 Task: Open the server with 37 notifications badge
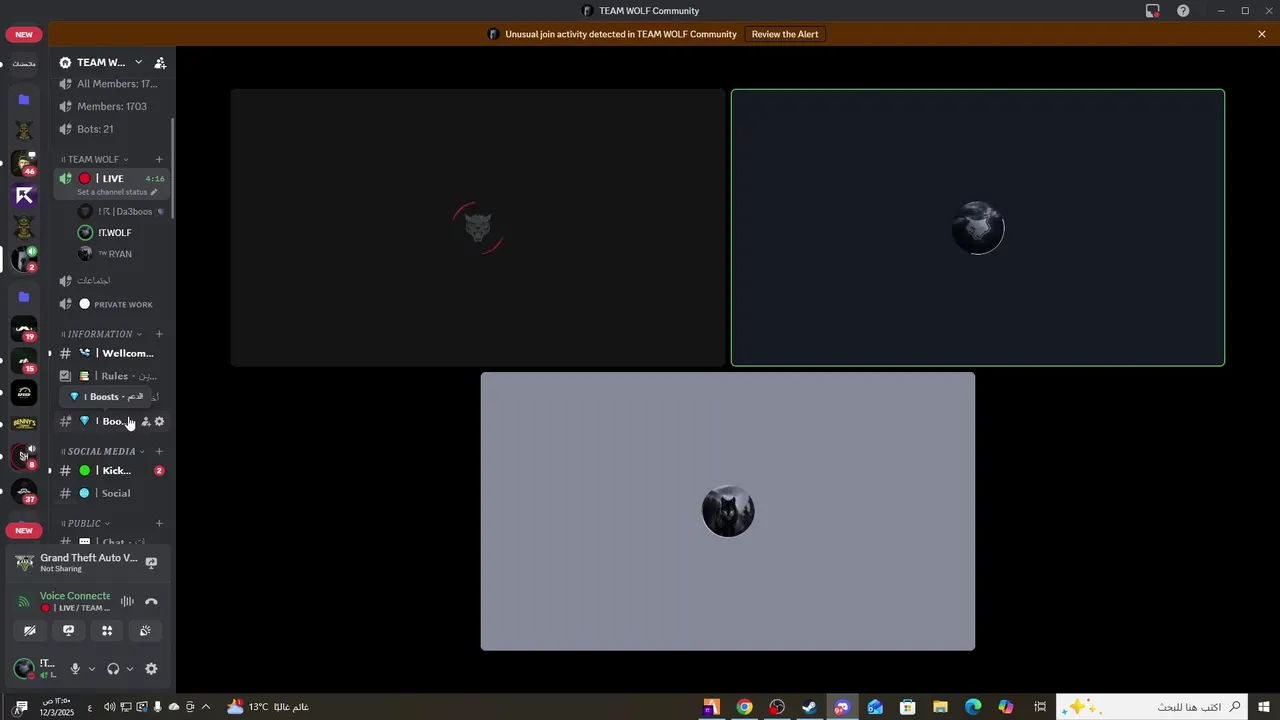click(x=24, y=491)
